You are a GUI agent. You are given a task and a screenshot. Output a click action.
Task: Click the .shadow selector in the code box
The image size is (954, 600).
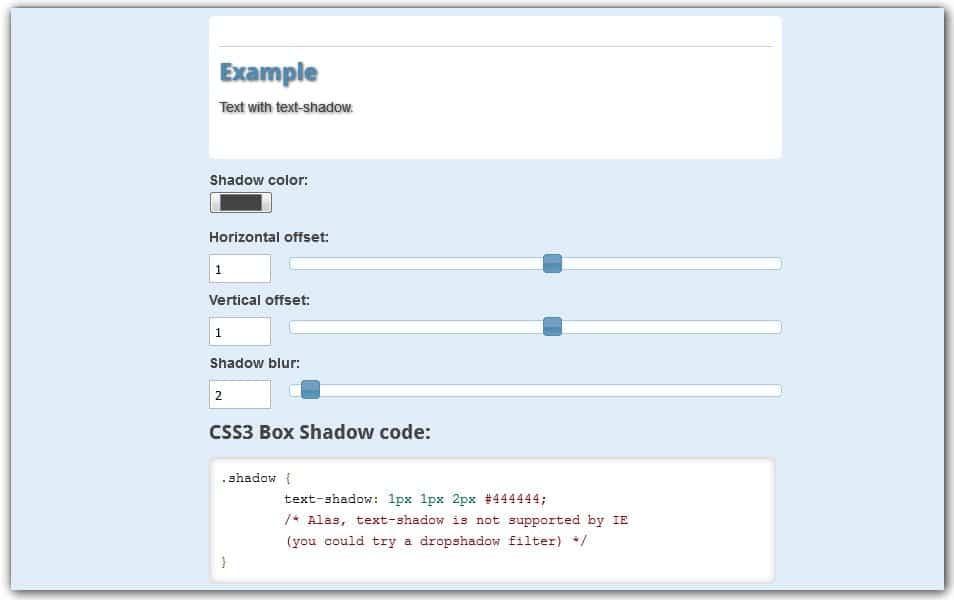[245, 478]
